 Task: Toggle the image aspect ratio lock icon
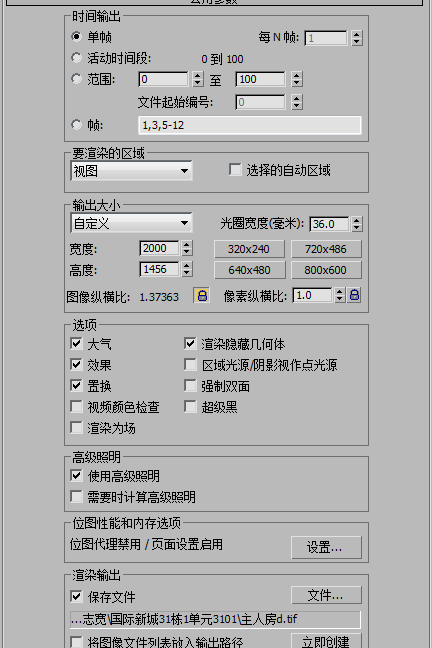[x=202, y=295]
